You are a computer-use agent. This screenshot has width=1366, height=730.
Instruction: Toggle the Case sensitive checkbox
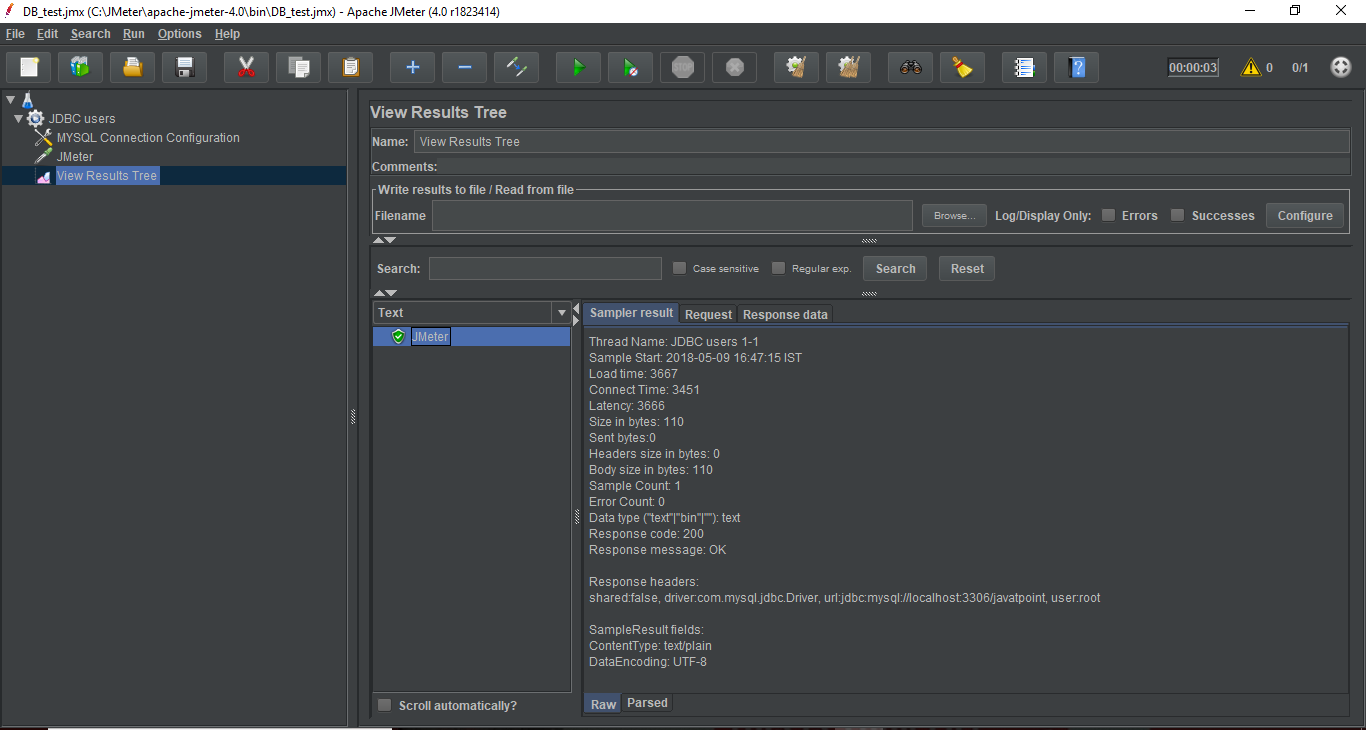tap(679, 268)
